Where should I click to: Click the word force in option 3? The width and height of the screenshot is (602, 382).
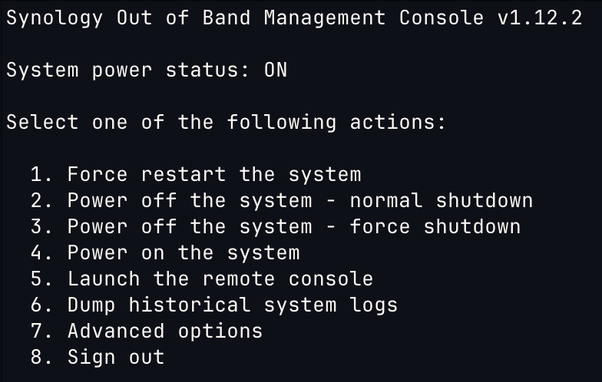380,227
